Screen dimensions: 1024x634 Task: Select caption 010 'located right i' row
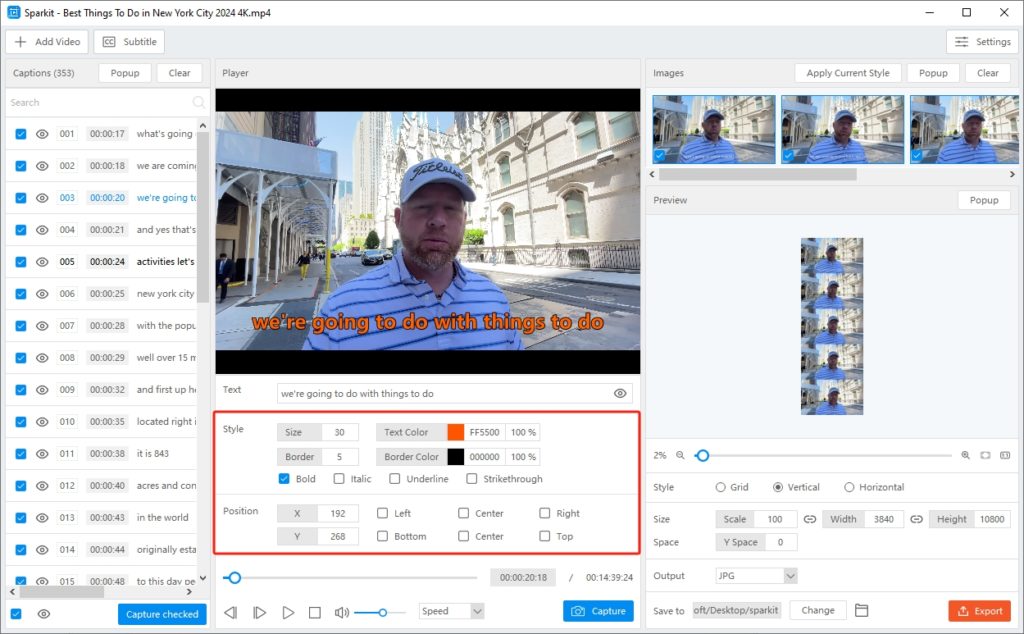tap(165, 422)
